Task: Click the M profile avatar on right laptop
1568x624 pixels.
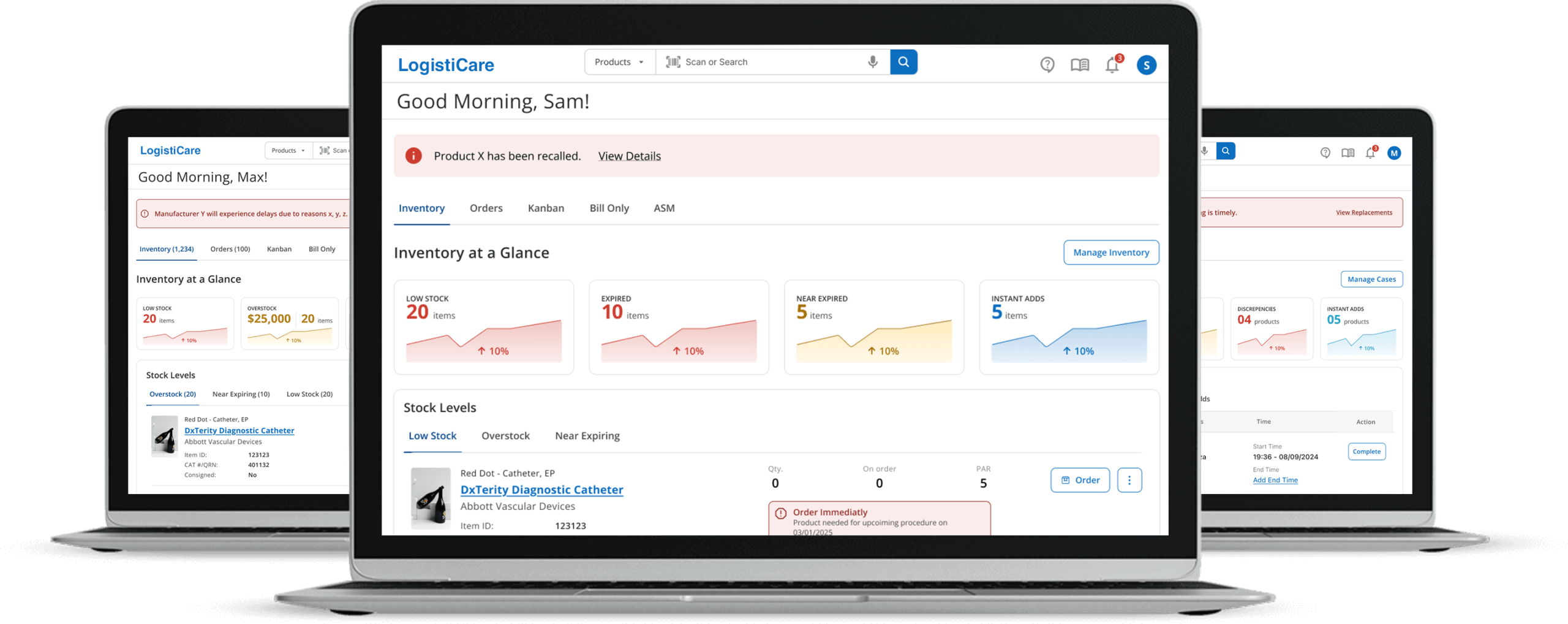Action: click(1394, 153)
